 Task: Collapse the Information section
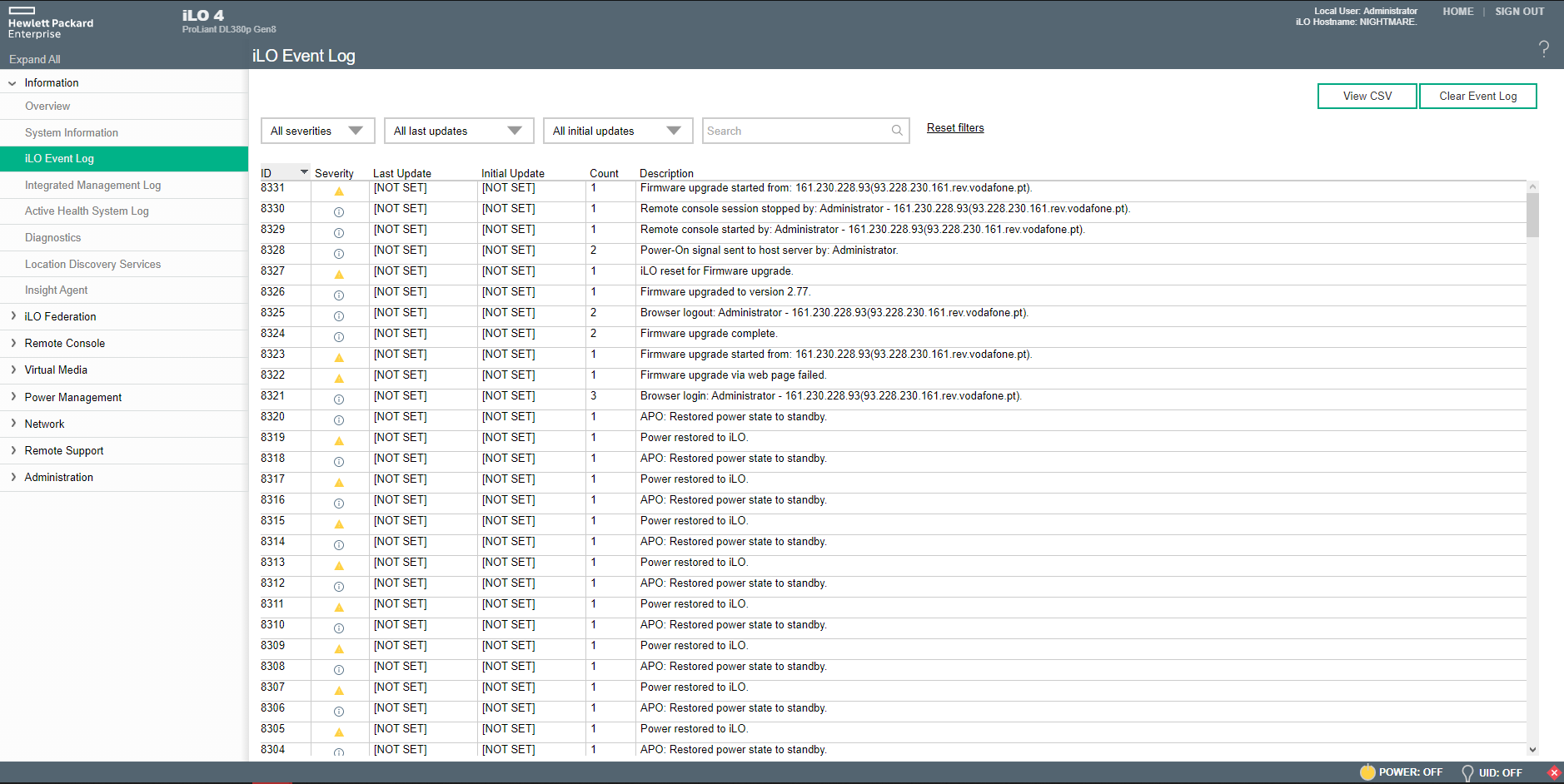[12, 83]
